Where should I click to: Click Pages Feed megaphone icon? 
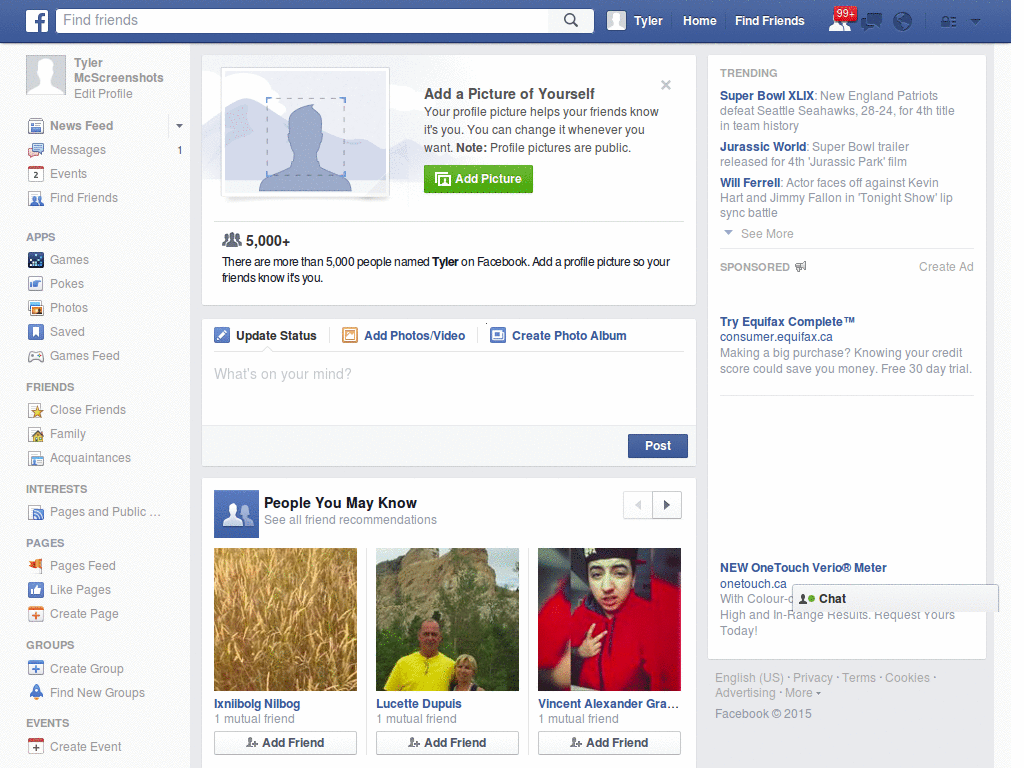(x=36, y=566)
